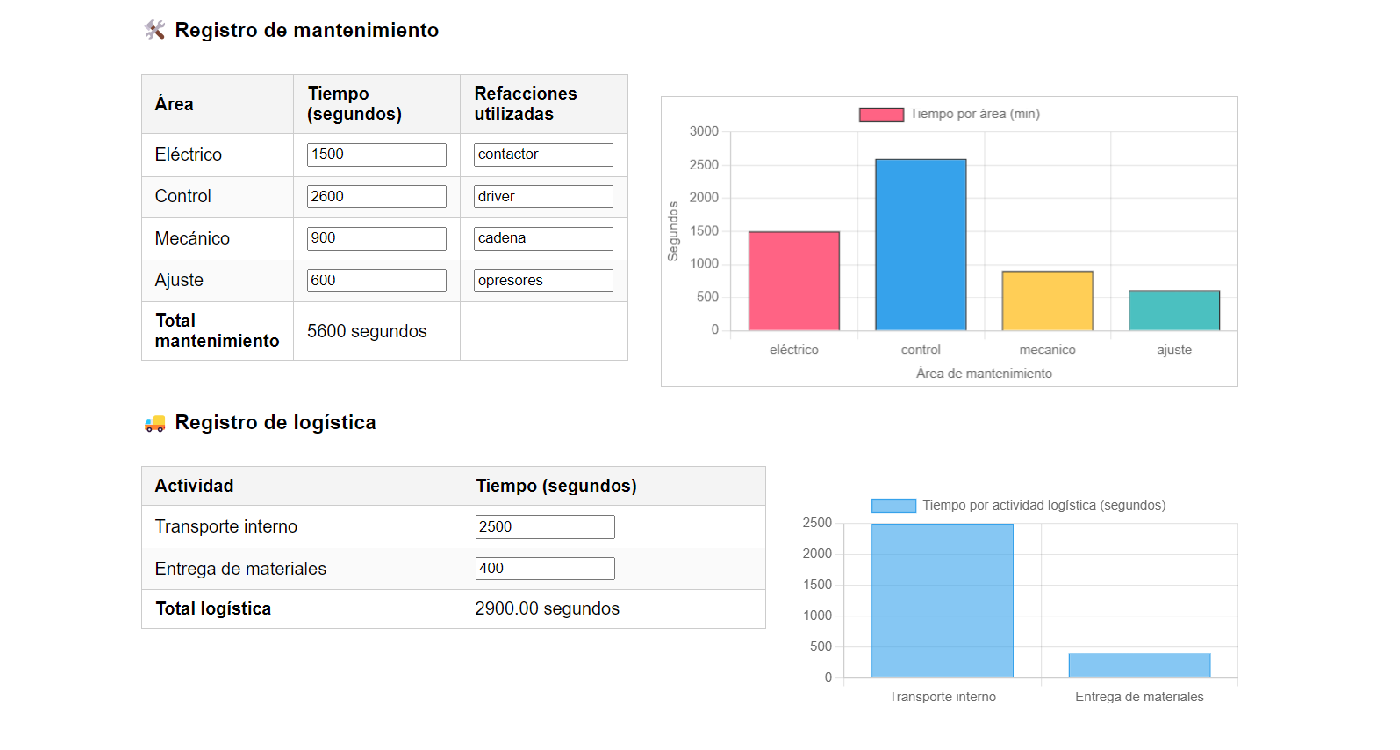This screenshot has height=750, width=1400.
Task: Focus the 'opresores' refacciones field
Action: [x=543, y=281]
